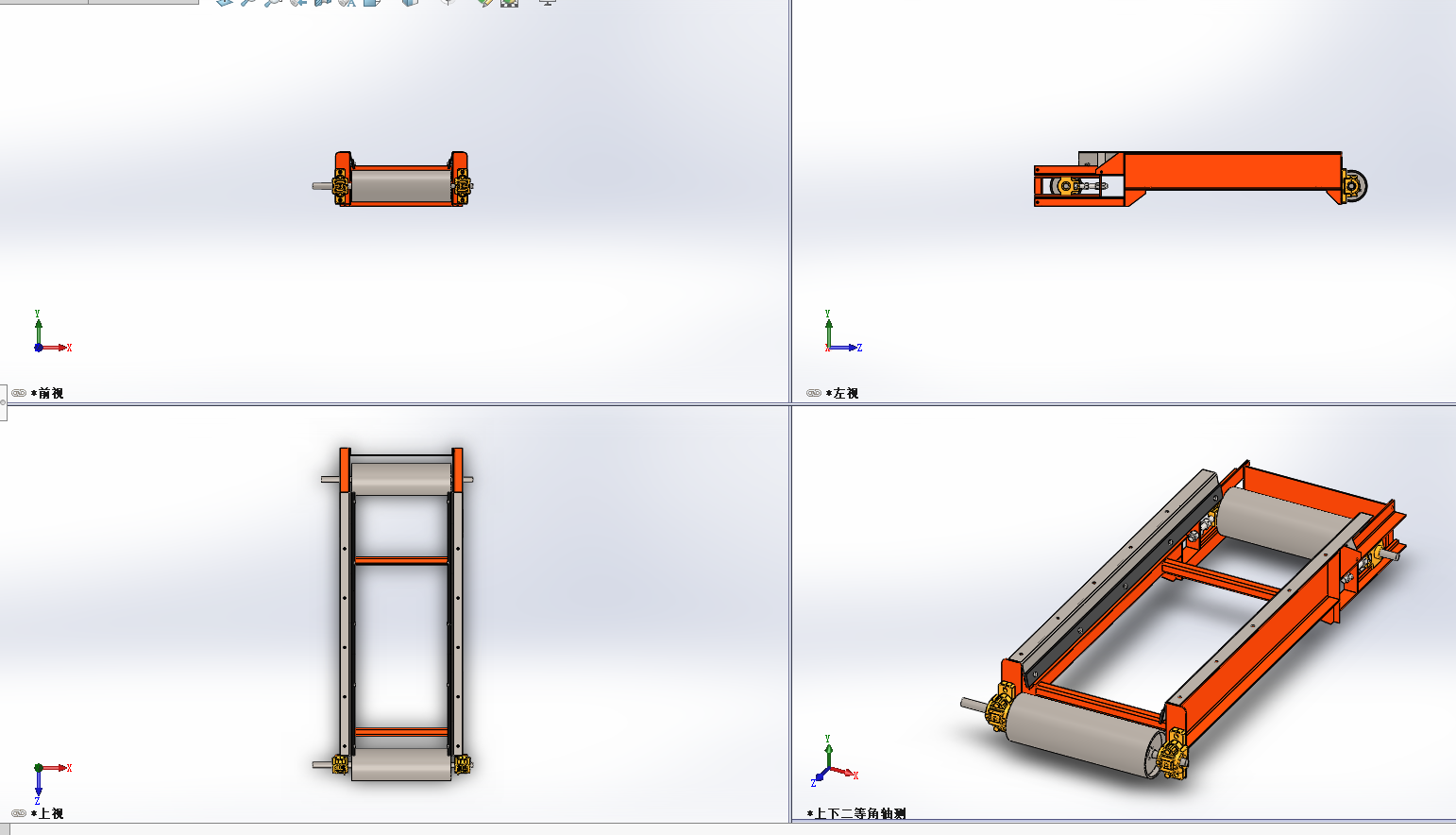Click the coordinate triad in the 前视 viewport
1456x835 pixels.
tap(52, 332)
